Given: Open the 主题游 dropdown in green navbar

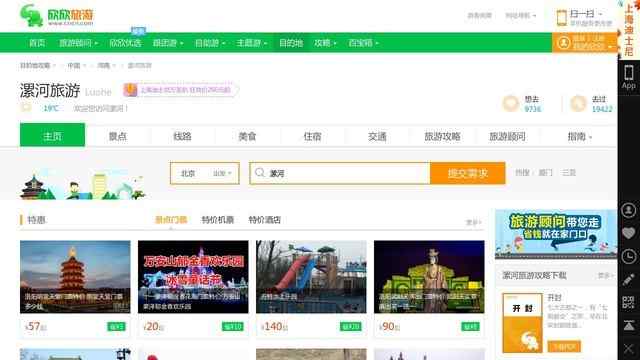Looking at the screenshot, I should [x=251, y=43].
